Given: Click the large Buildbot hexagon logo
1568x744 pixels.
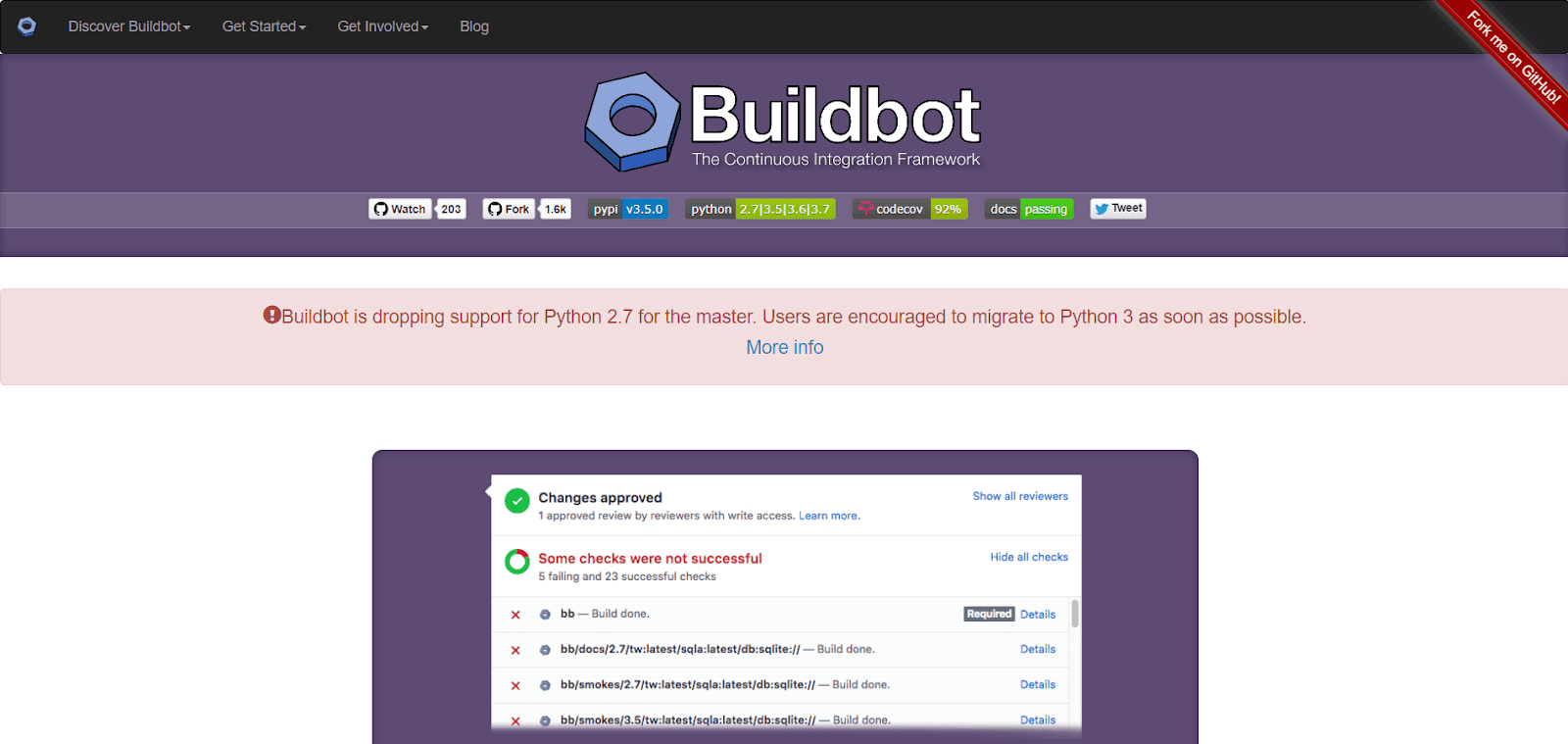Looking at the screenshot, I should 632,121.
